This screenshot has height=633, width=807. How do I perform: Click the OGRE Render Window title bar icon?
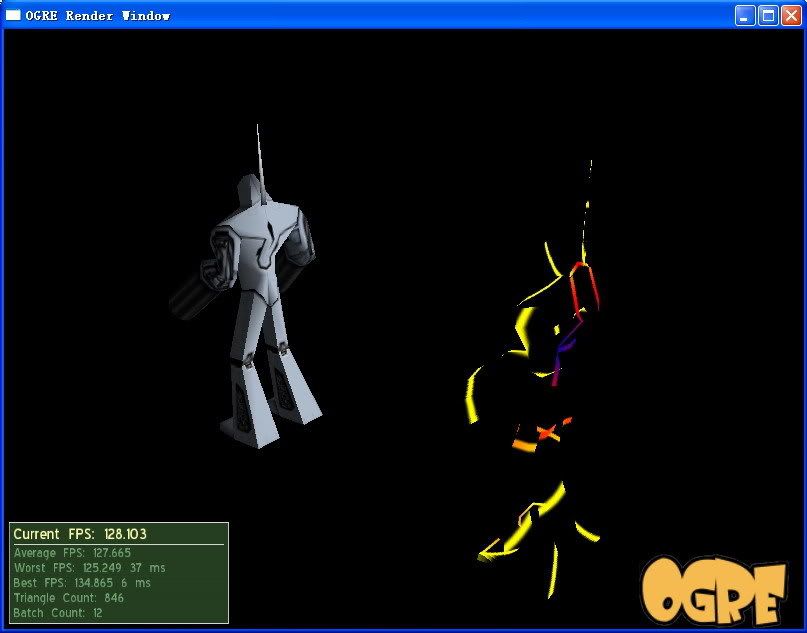[13, 15]
